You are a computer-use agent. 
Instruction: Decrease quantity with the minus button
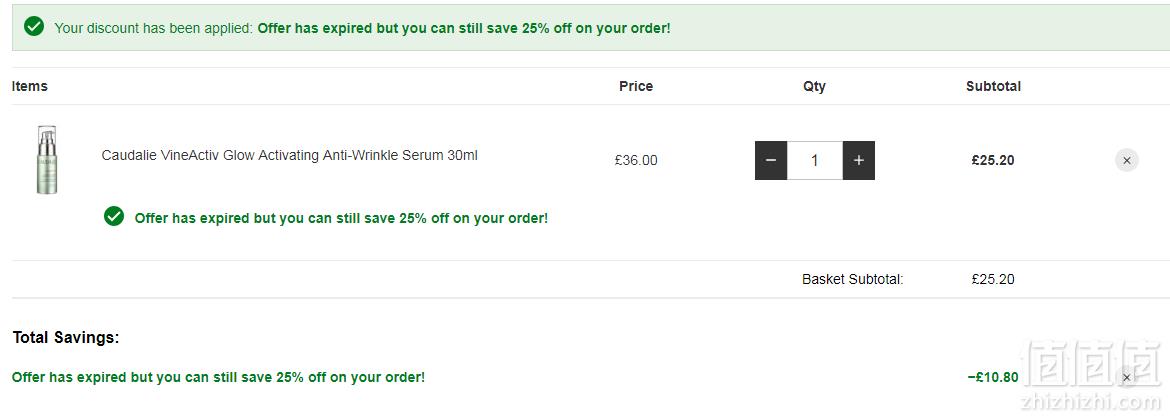point(771,160)
